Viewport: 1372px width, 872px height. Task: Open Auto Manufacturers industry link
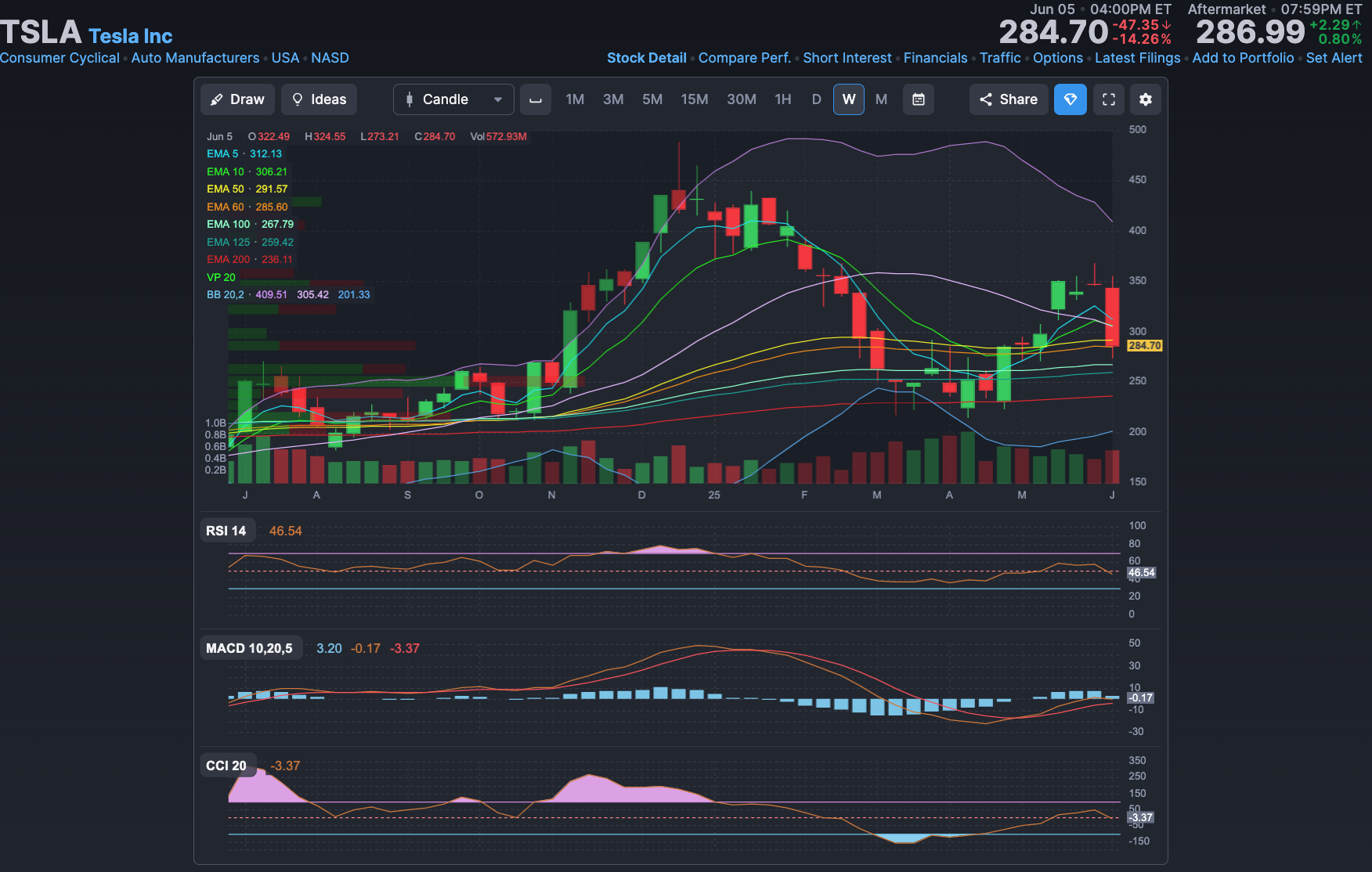[x=195, y=58]
